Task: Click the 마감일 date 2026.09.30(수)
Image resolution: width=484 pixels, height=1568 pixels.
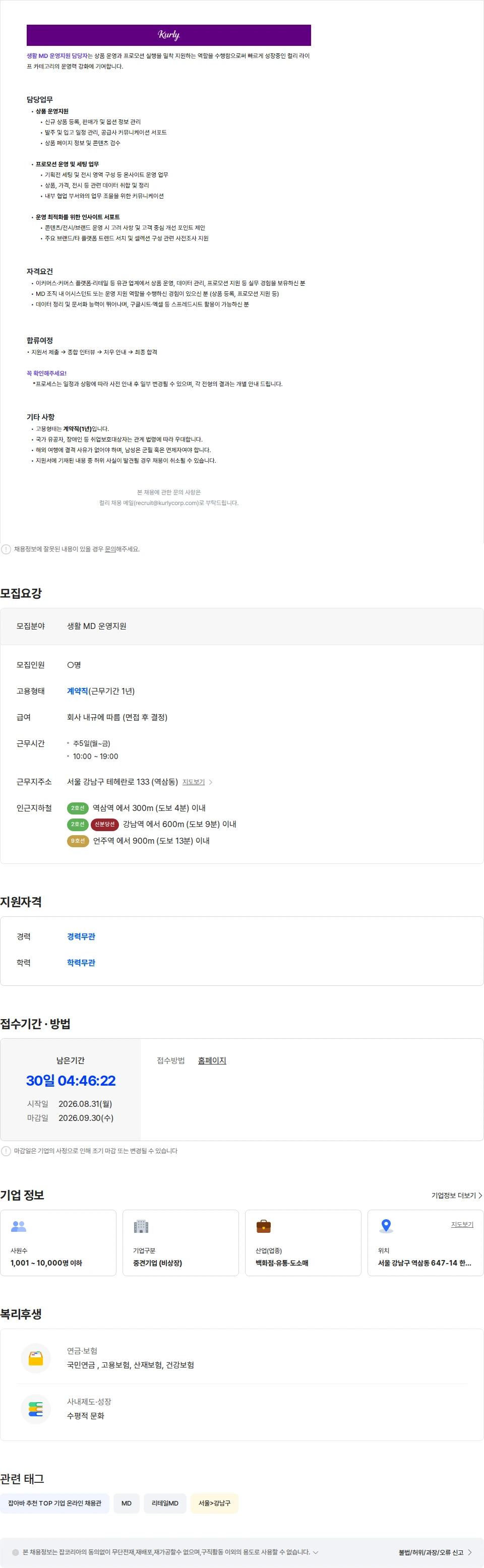Action: pyautogui.click(x=86, y=1118)
